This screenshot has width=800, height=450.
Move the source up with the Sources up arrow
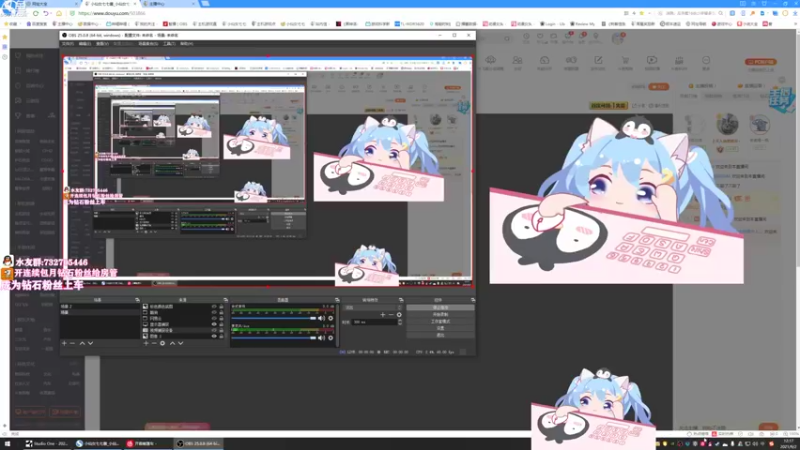click(172, 343)
